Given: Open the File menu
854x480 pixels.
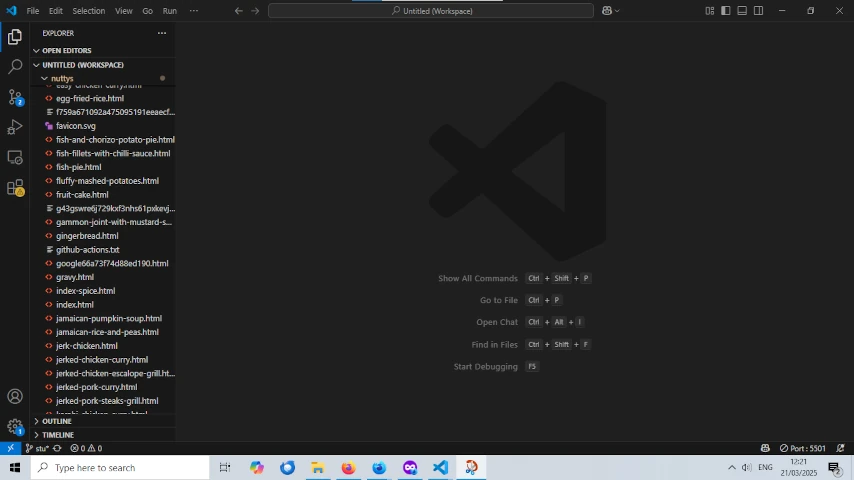Looking at the screenshot, I should [x=33, y=11].
